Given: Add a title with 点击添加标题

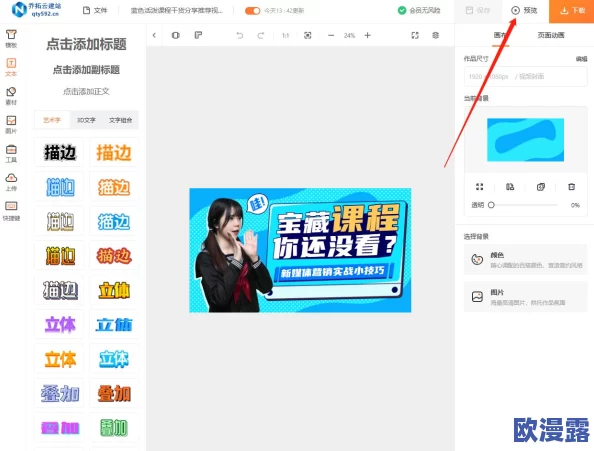Looking at the screenshot, I should pos(86,44).
